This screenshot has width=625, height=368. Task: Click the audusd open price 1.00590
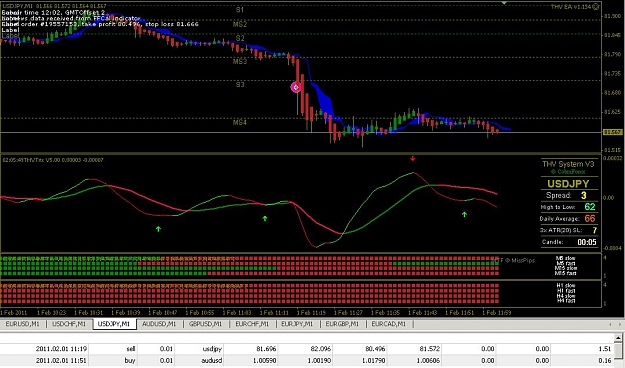pos(264,360)
